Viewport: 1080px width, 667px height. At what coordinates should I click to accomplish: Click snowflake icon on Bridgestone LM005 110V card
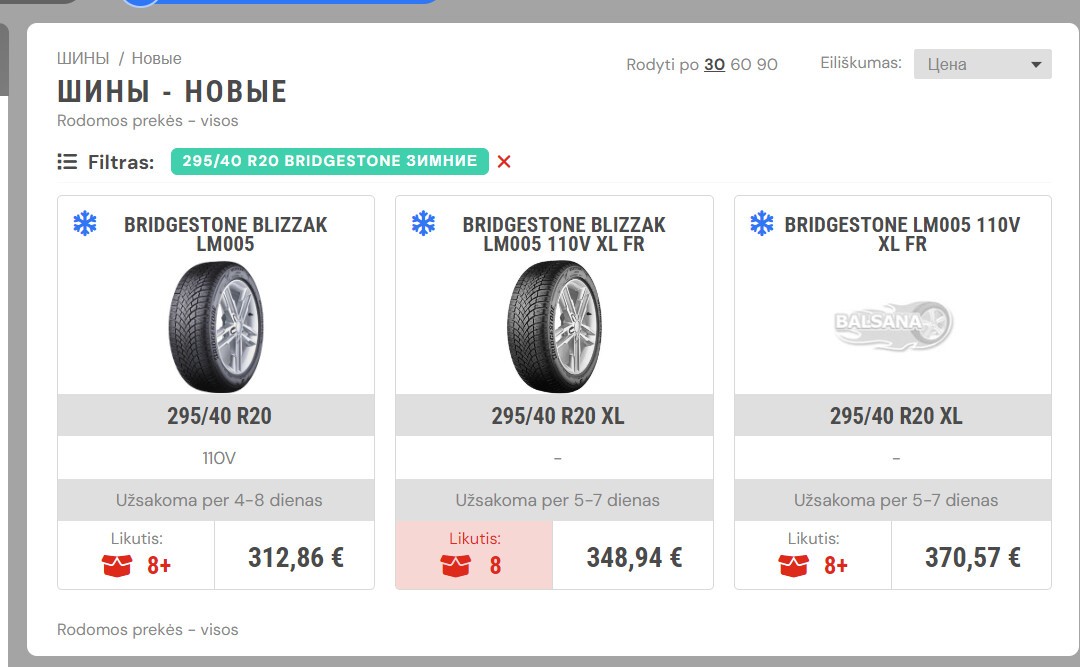click(762, 223)
